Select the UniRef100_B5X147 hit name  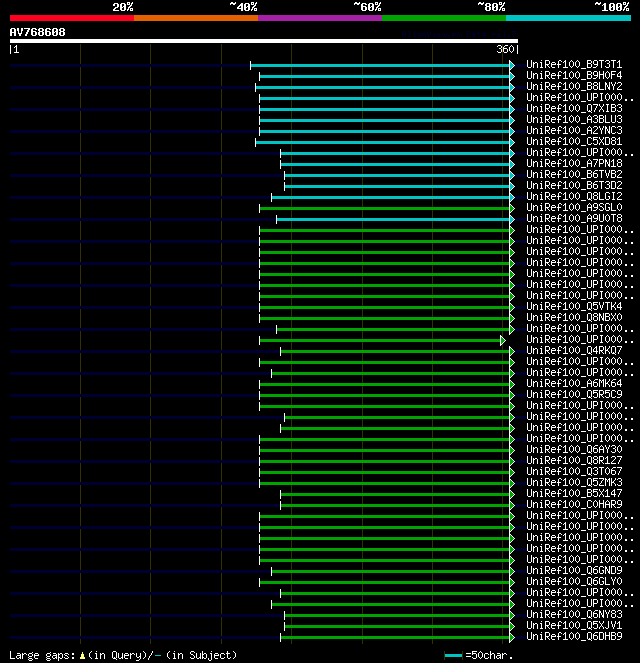tap(574, 493)
